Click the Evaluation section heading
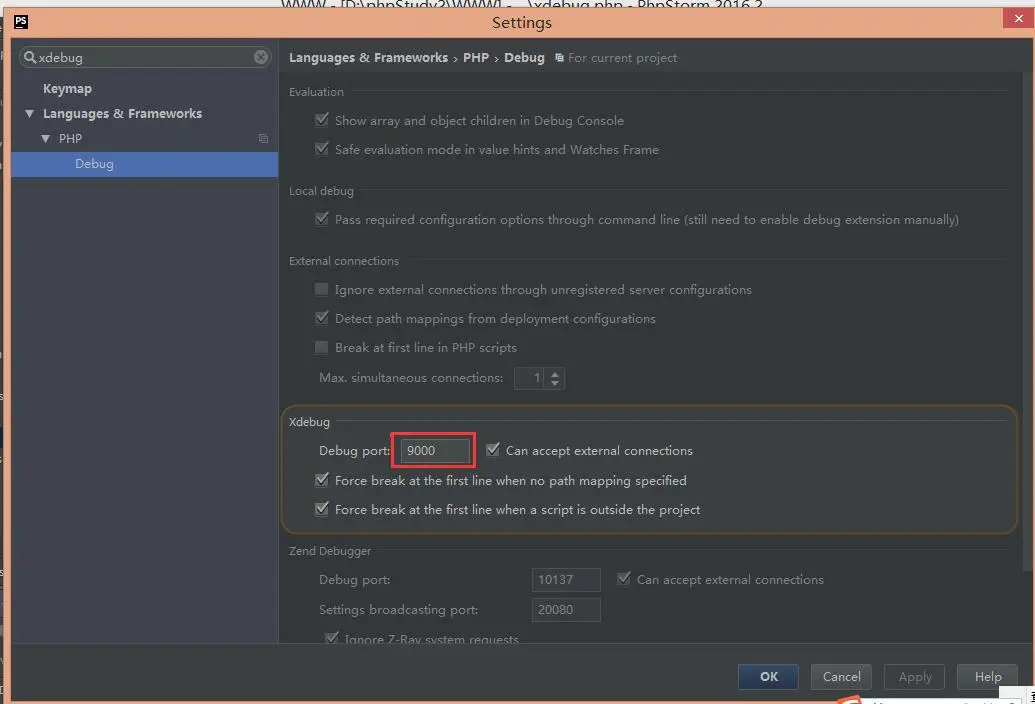The image size is (1035, 704). 316,92
